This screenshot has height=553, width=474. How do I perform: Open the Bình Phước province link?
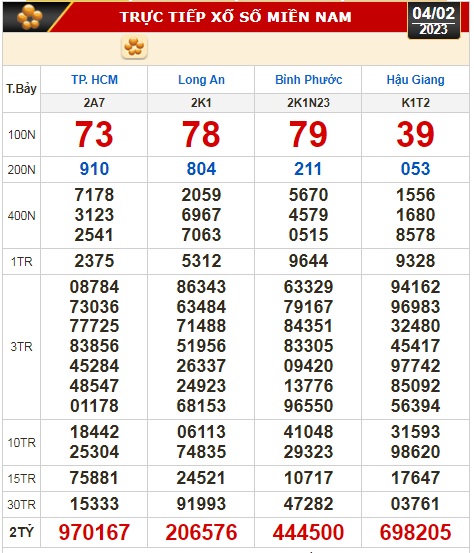[309, 80]
